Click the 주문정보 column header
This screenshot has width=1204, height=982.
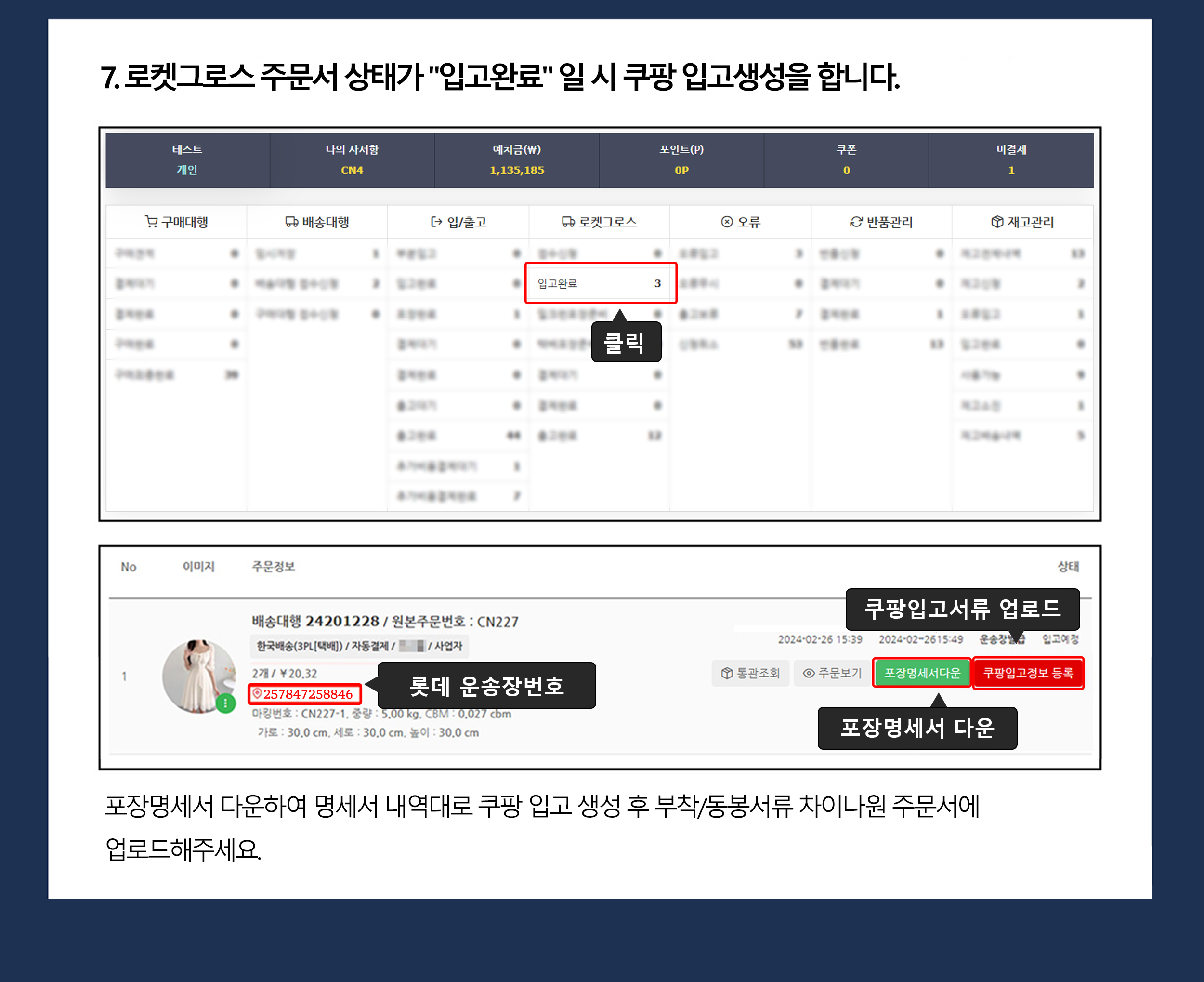[273, 566]
